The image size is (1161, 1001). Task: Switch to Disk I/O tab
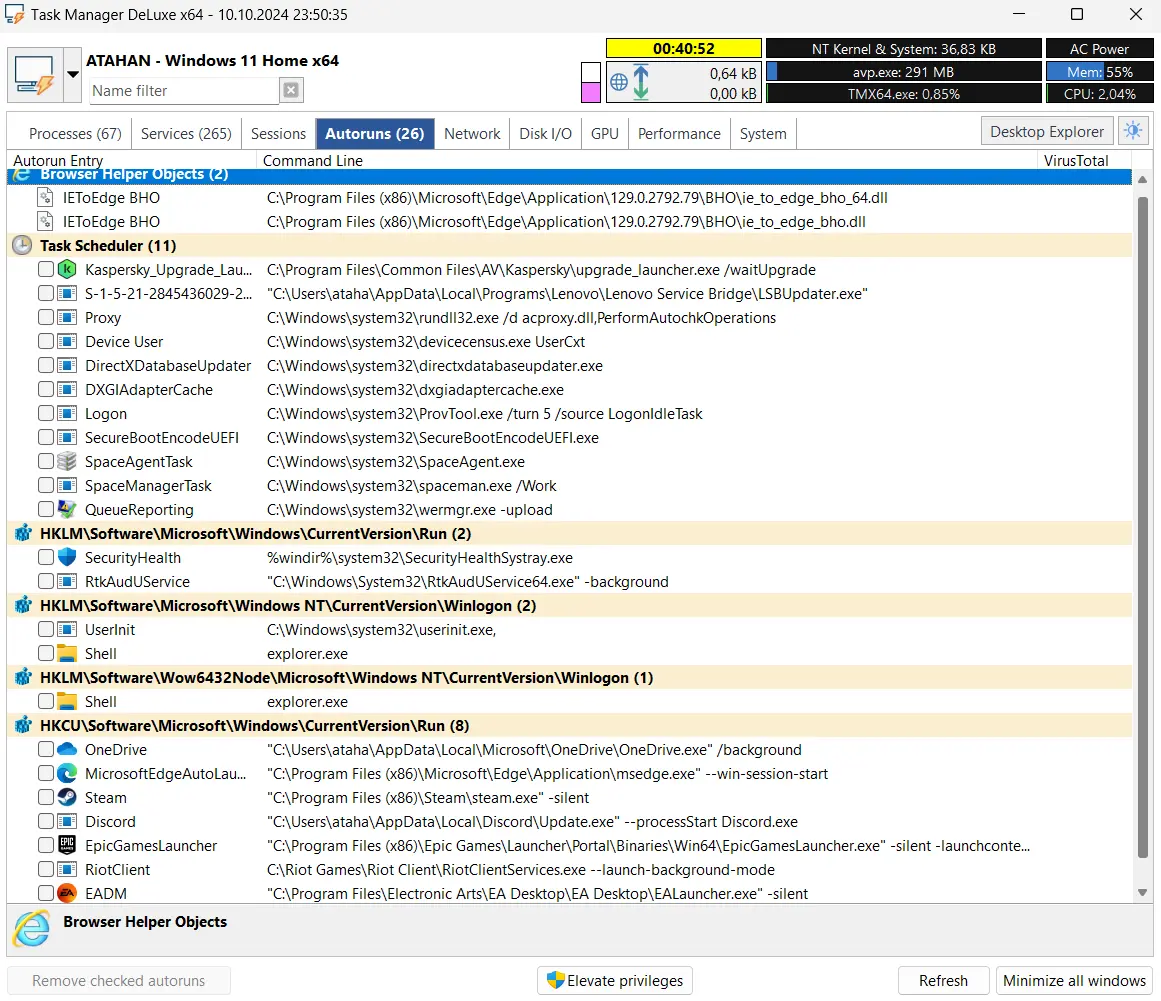545,134
